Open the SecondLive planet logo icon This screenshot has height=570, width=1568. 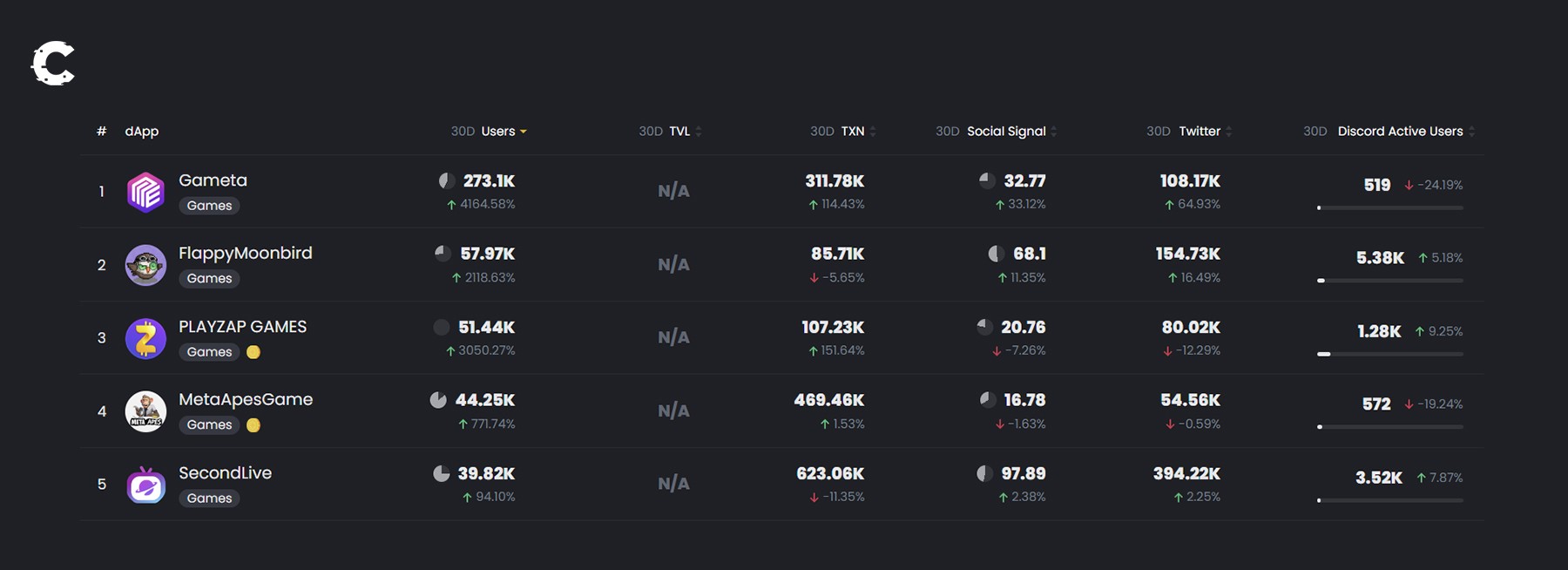[x=145, y=485]
